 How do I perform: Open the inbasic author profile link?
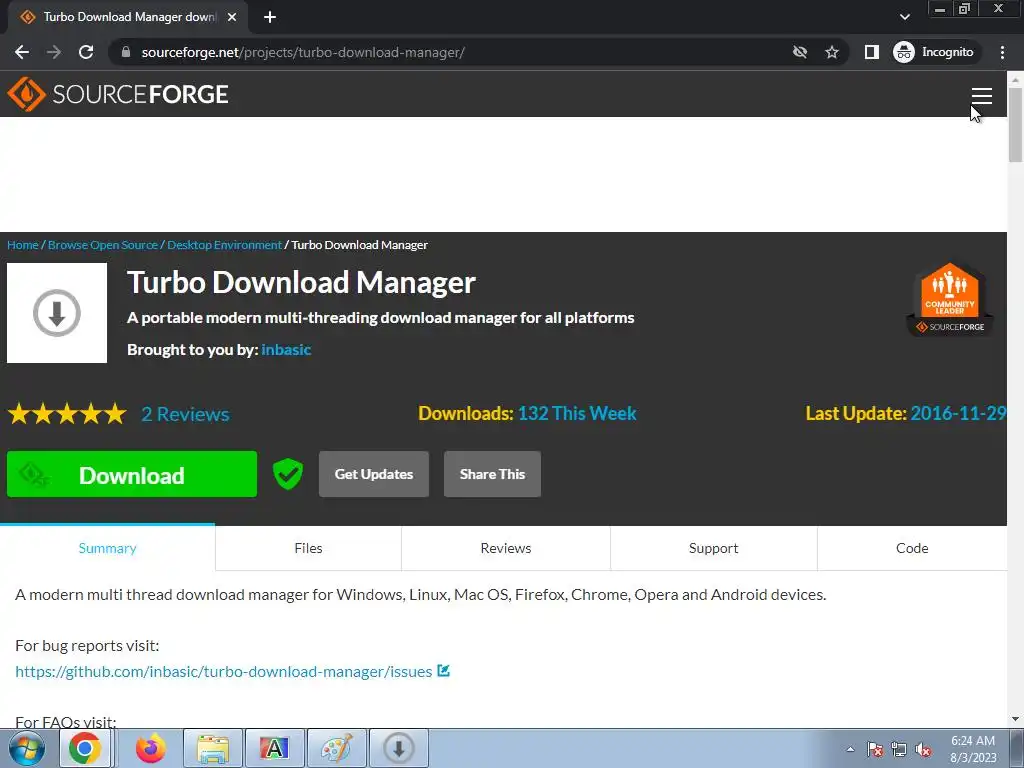click(286, 349)
